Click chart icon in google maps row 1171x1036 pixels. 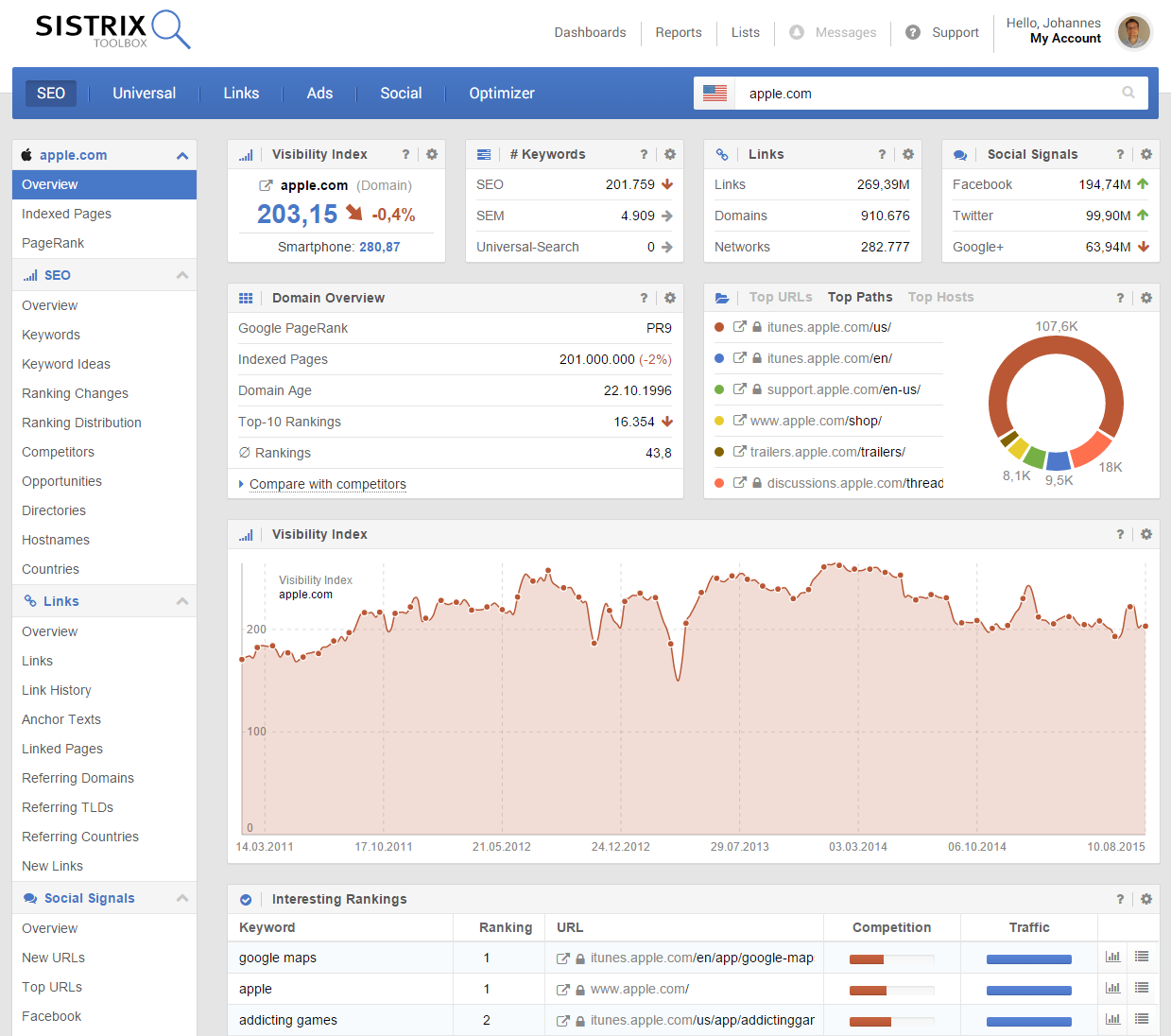click(x=1113, y=957)
